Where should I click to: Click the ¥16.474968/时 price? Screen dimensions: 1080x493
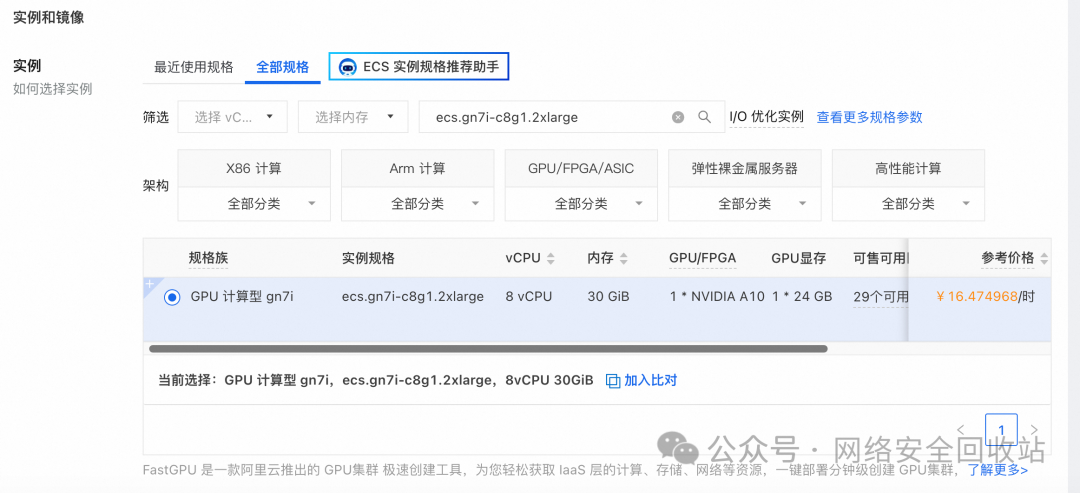(985, 297)
